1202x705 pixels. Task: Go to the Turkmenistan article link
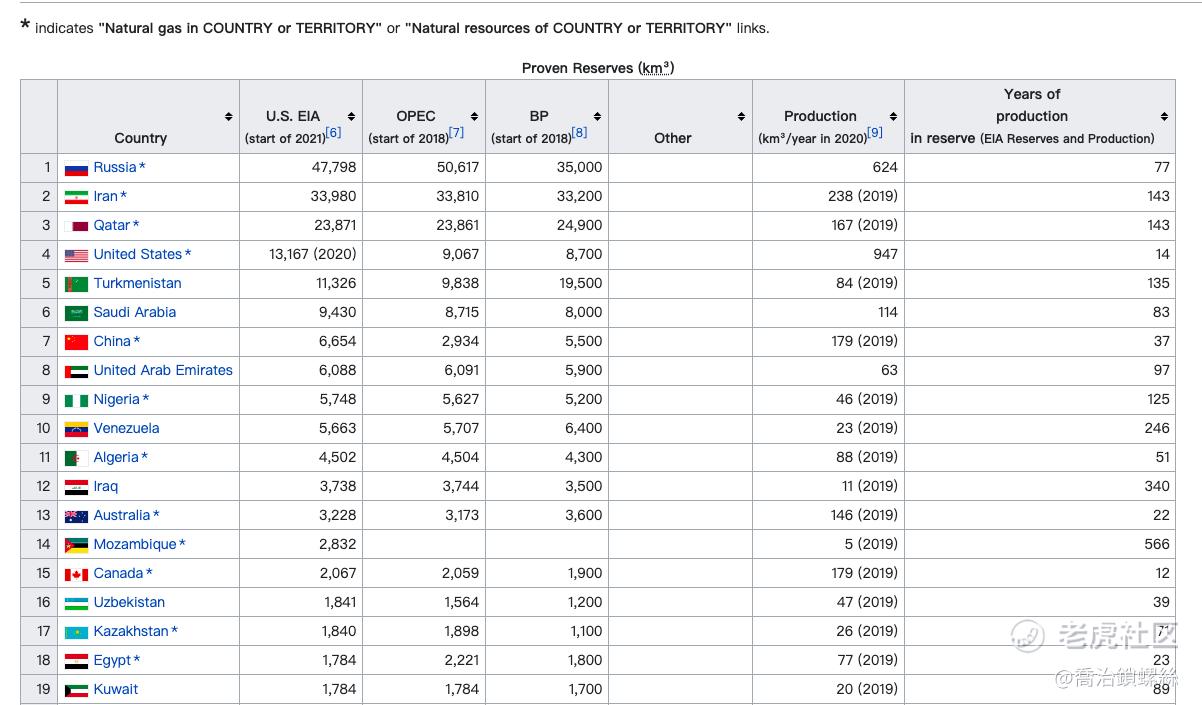(138, 283)
